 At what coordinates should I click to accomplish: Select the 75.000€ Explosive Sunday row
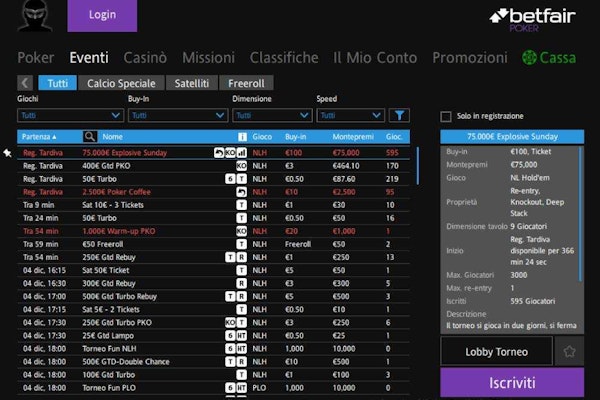[x=214, y=153]
